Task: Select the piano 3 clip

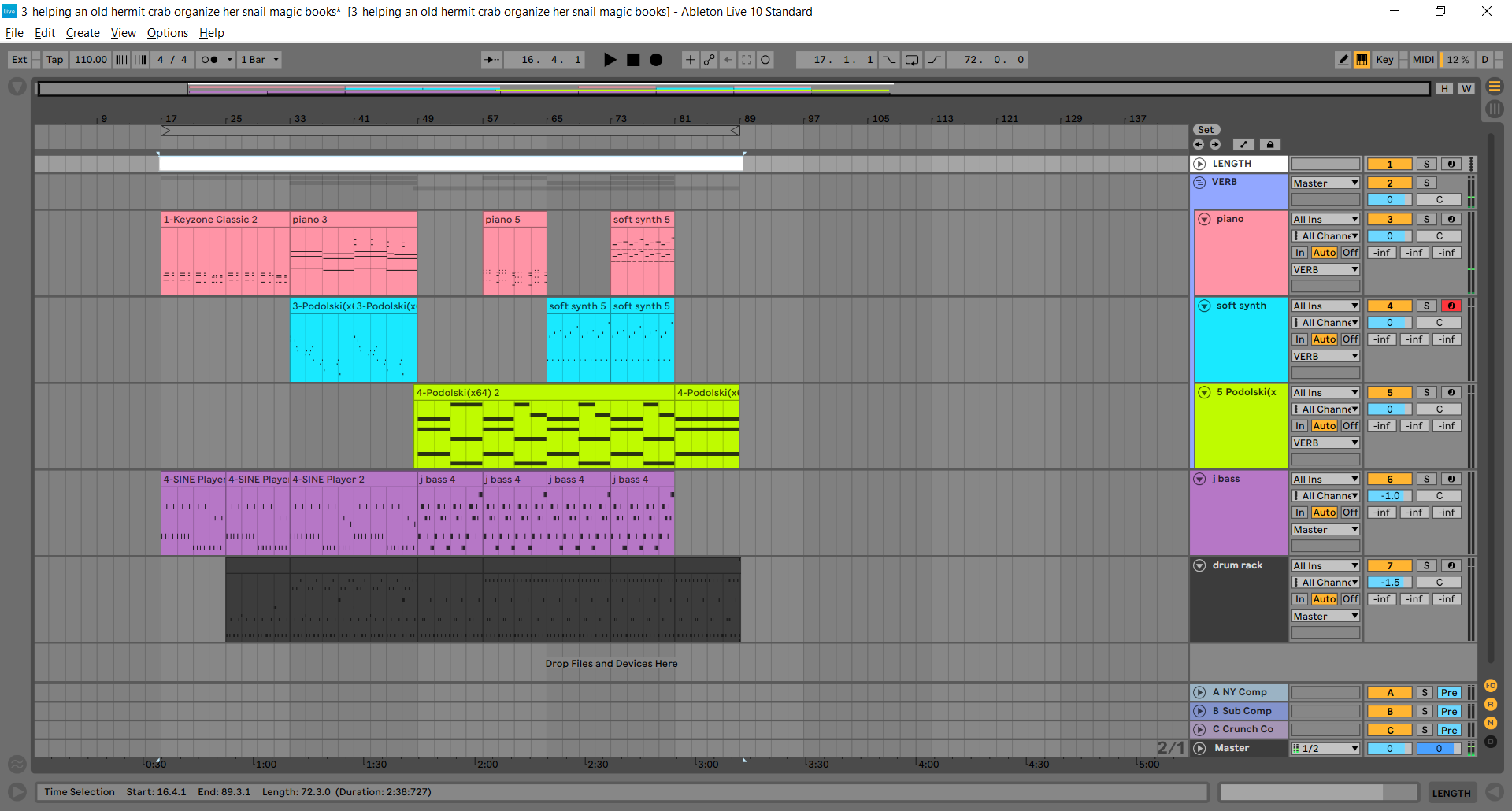Action: pyautogui.click(x=354, y=220)
